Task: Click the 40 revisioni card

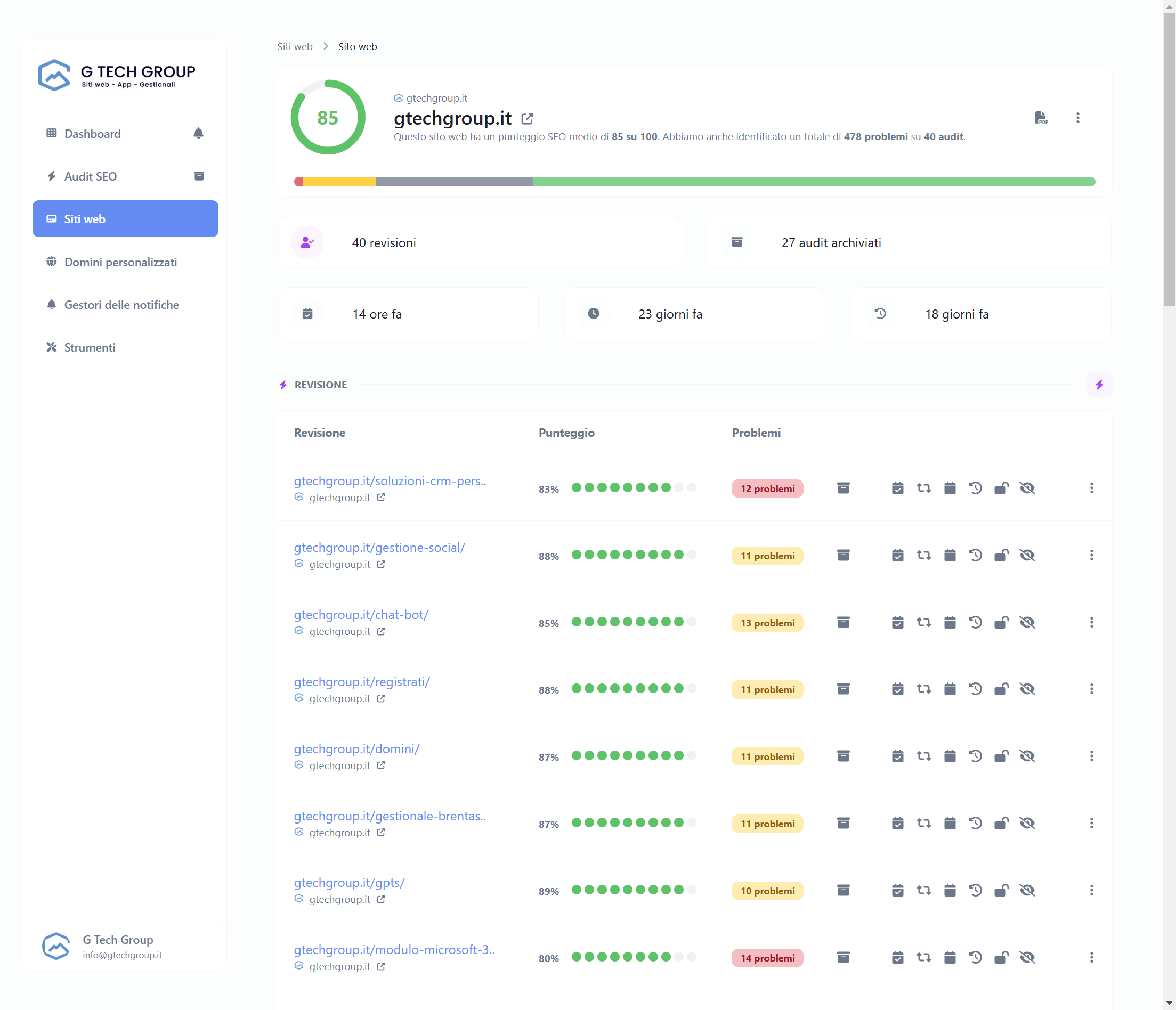Action: [x=480, y=242]
